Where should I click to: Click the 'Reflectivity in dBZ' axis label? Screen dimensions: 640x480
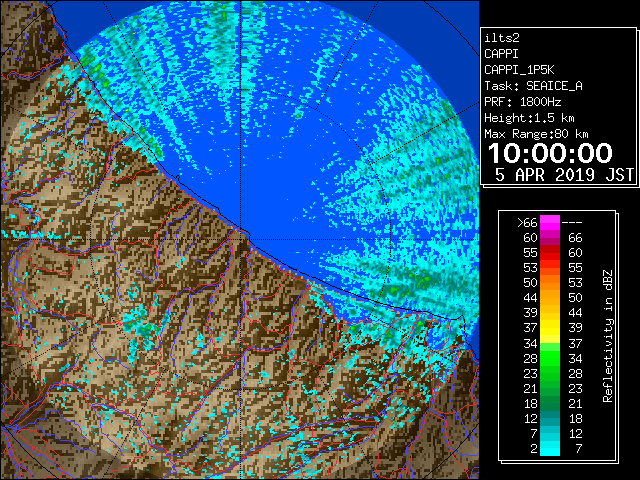[x=607, y=336]
